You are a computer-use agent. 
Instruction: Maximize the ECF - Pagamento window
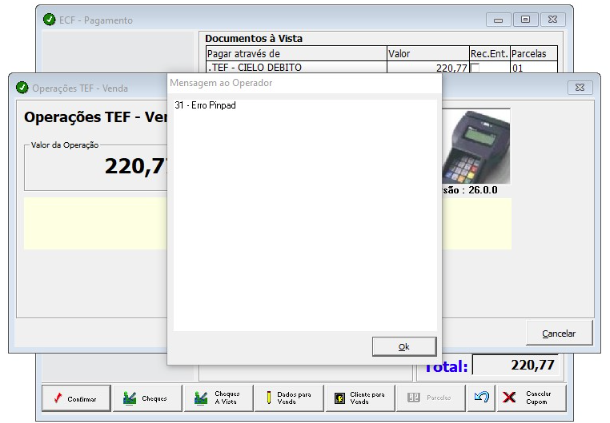pyautogui.click(x=526, y=19)
